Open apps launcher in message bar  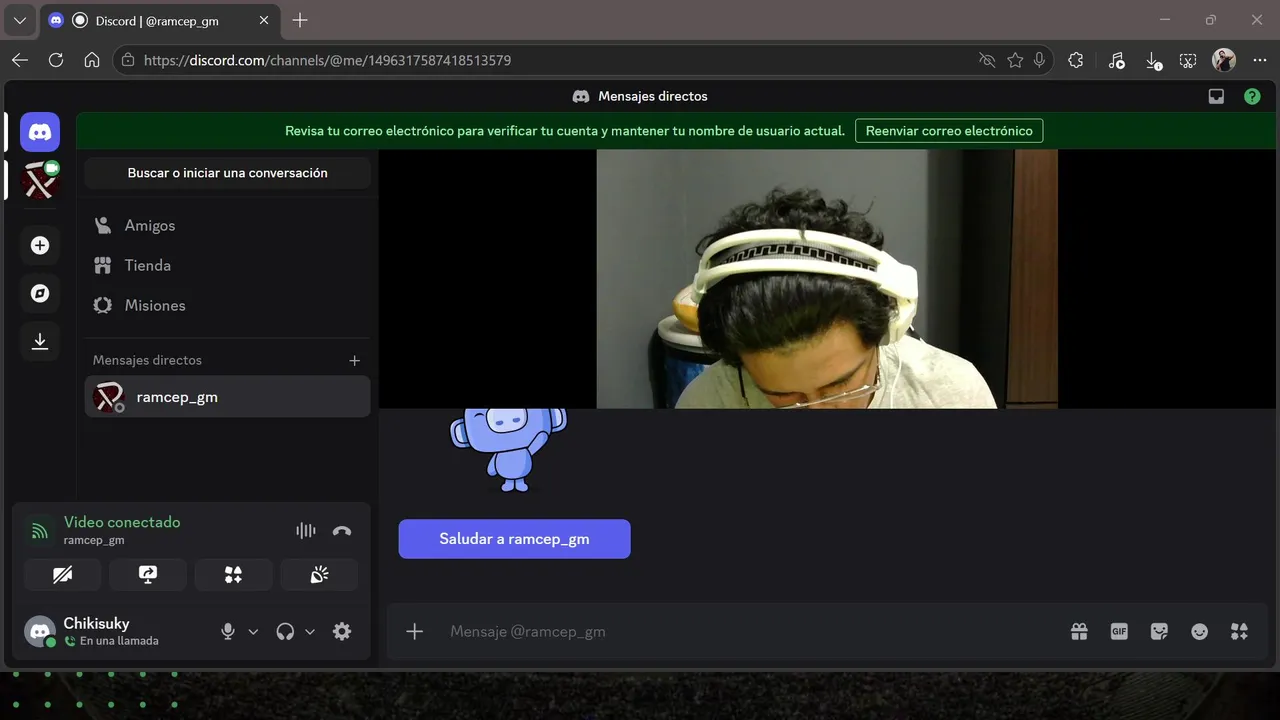pos(1239,631)
